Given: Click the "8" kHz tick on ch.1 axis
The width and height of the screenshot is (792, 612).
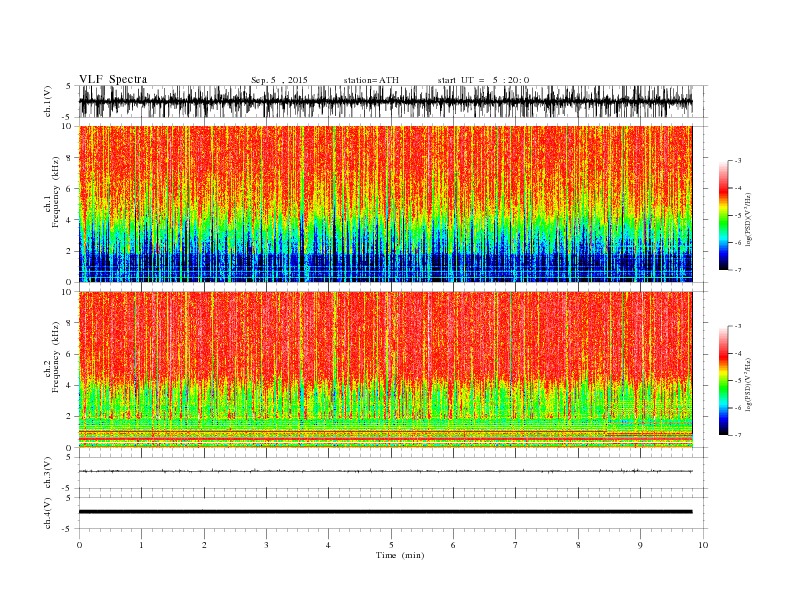Looking at the screenshot, I should coord(70,158).
